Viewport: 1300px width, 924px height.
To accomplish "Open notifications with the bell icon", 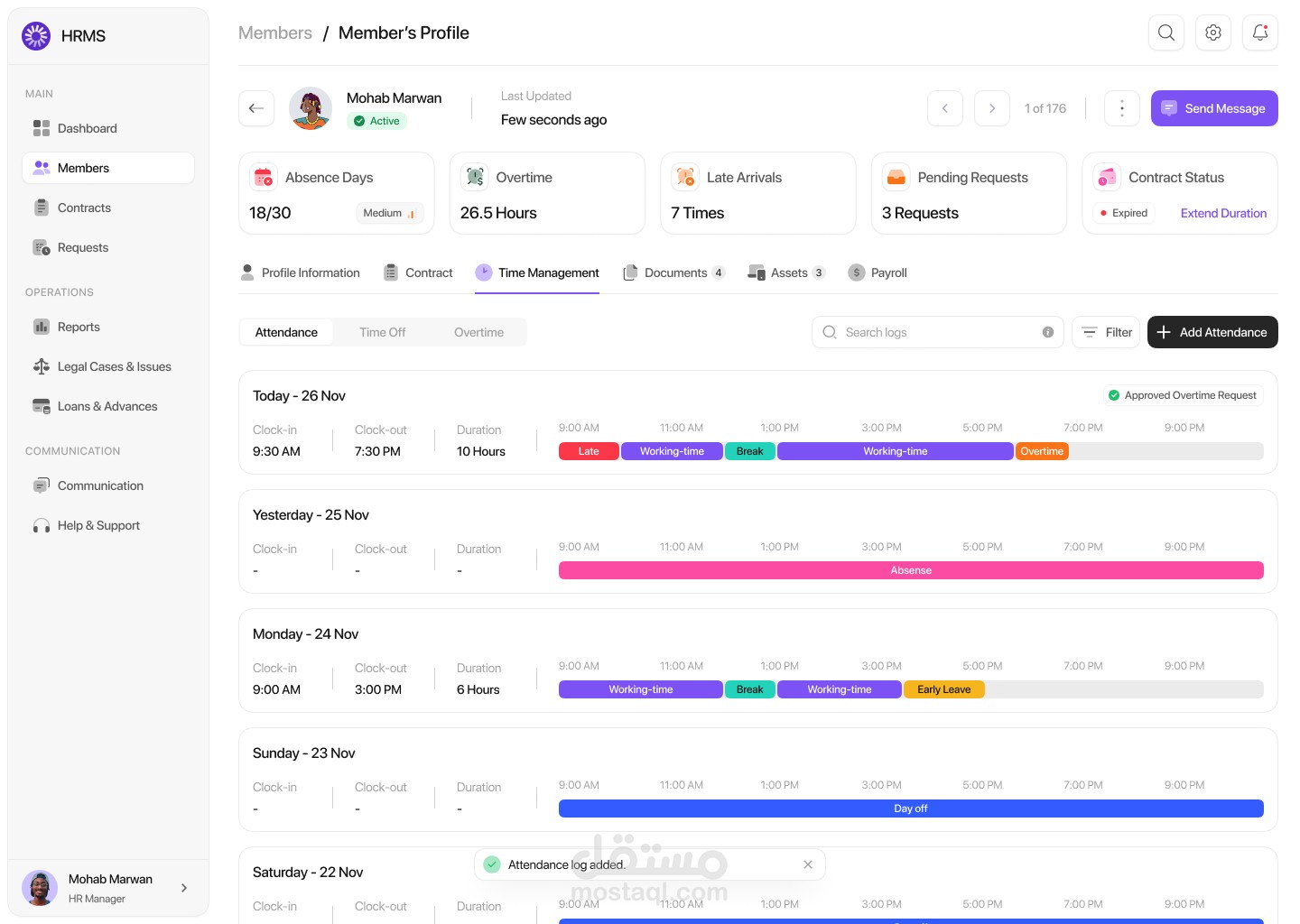I will (1260, 32).
